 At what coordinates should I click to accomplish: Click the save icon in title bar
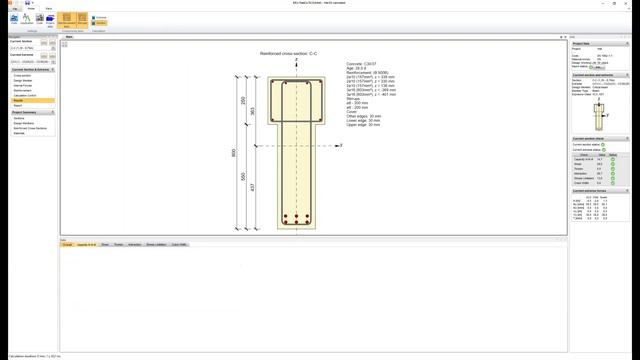27,3
